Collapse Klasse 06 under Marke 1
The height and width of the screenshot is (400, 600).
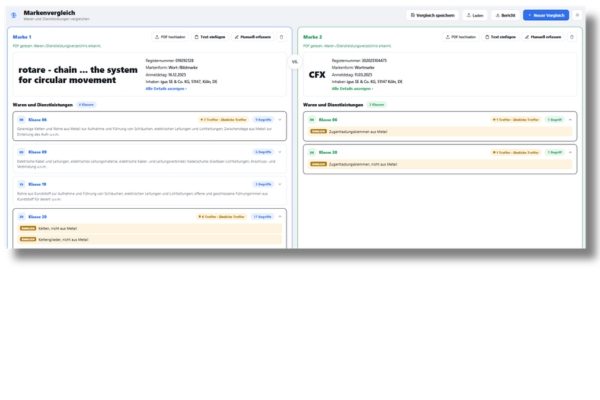coord(280,120)
